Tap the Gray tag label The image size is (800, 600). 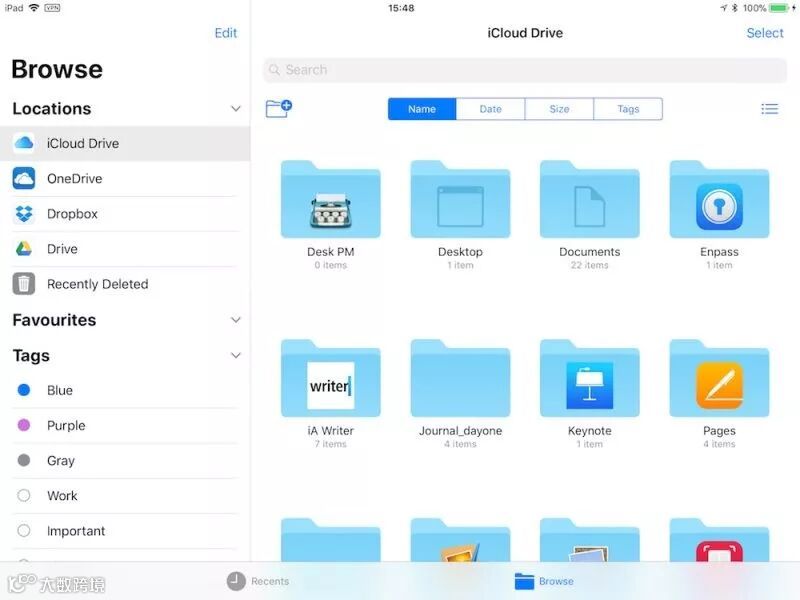[x=61, y=461]
